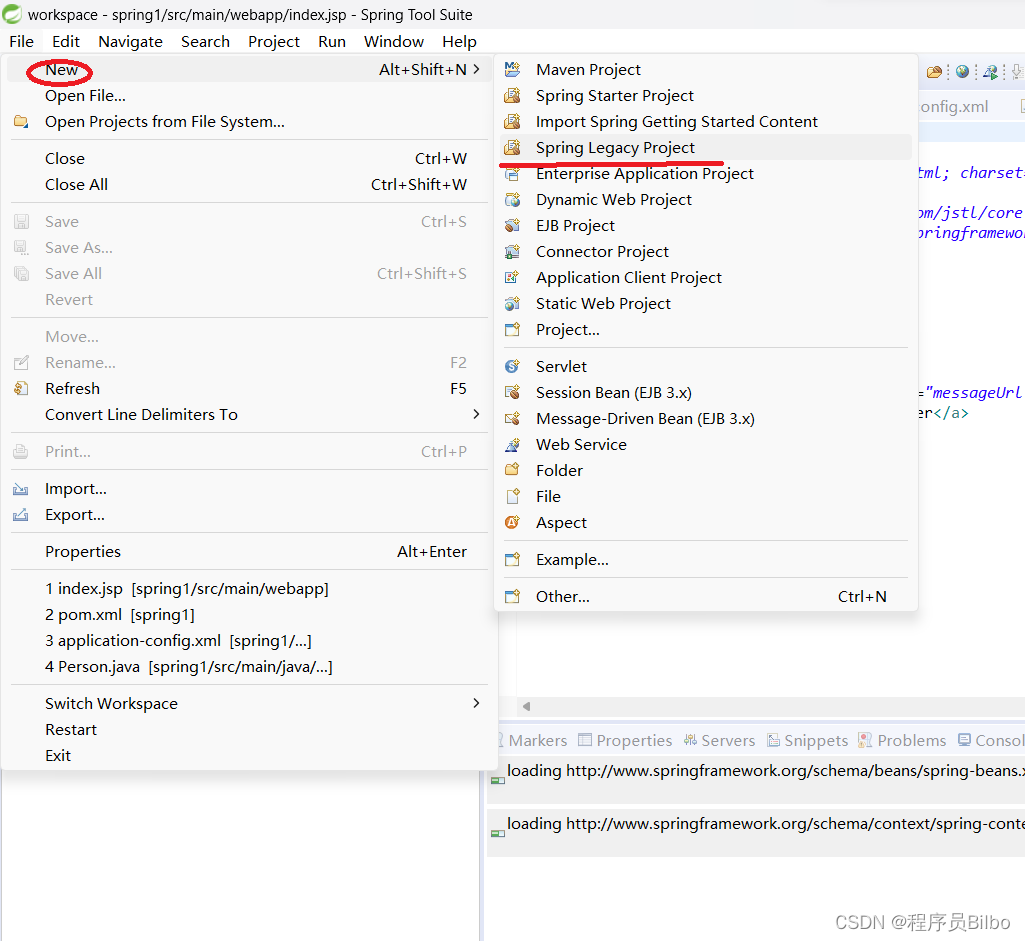Open the Project menu
Image resolution: width=1025 pixels, height=941 pixels.
274,42
